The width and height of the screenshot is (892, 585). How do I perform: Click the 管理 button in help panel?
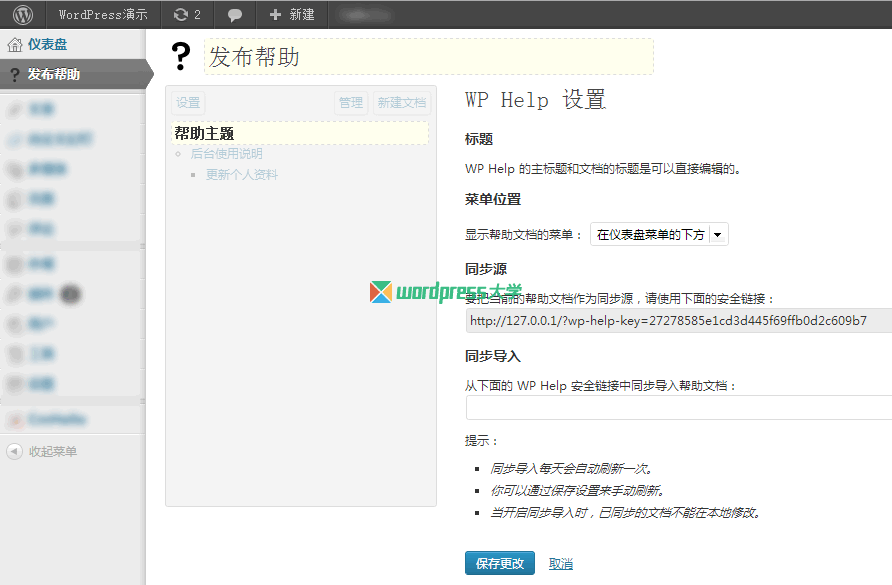coord(350,102)
